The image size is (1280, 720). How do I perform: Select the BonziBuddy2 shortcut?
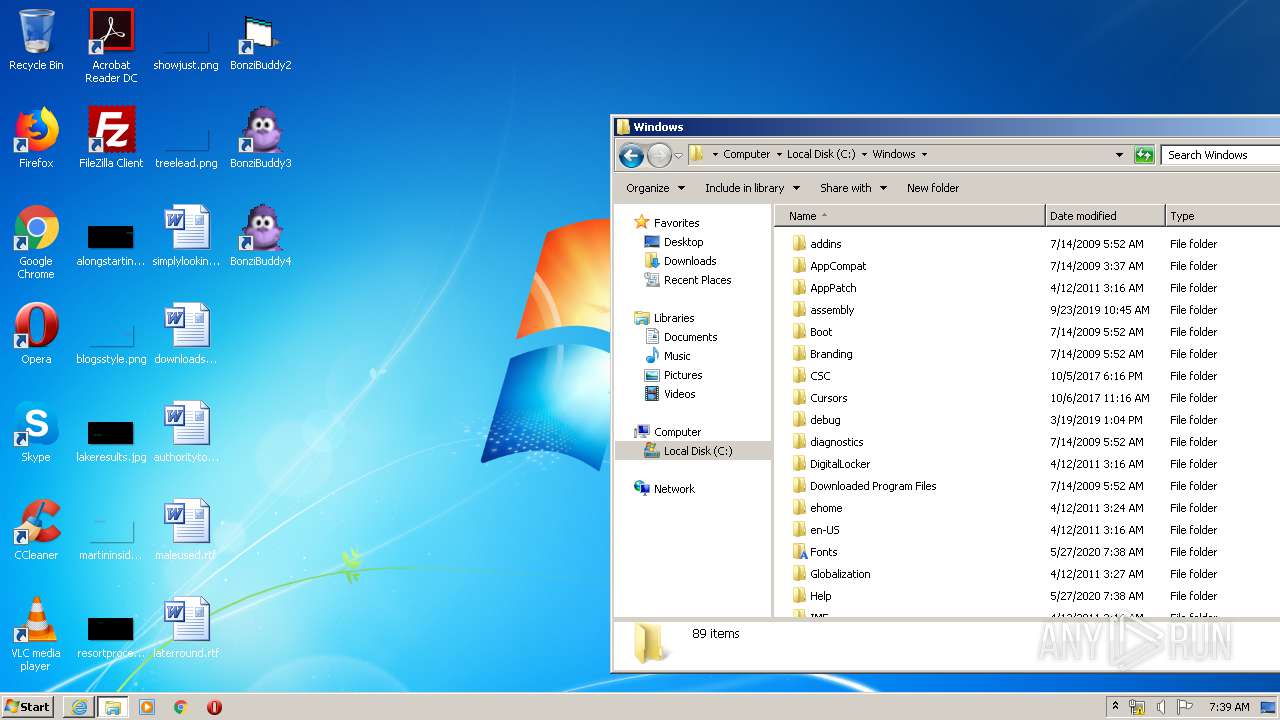(x=260, y=40)
